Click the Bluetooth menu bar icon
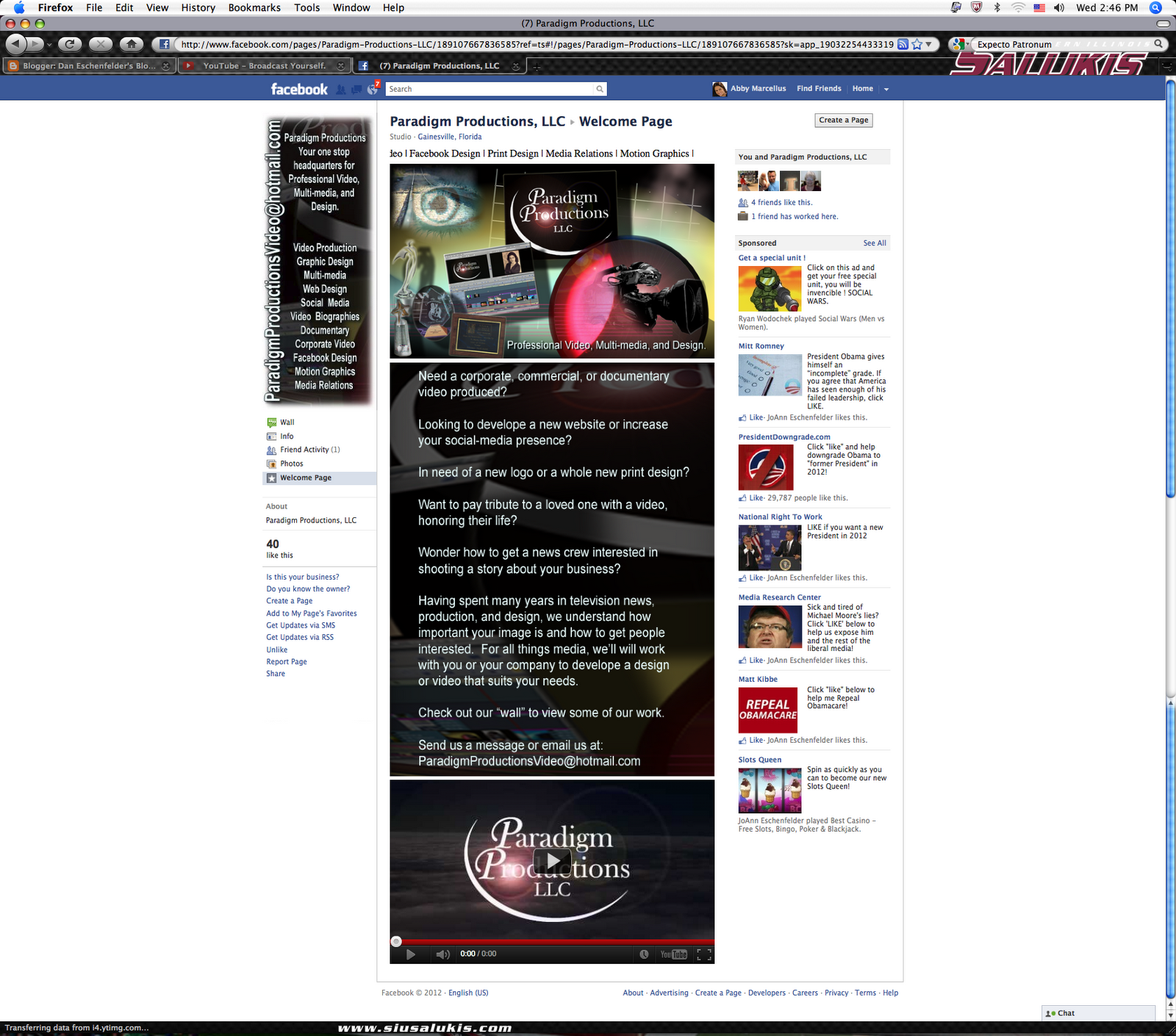Image resolution: width=1176 pixels, height=1036 pixels. point(997,7)
